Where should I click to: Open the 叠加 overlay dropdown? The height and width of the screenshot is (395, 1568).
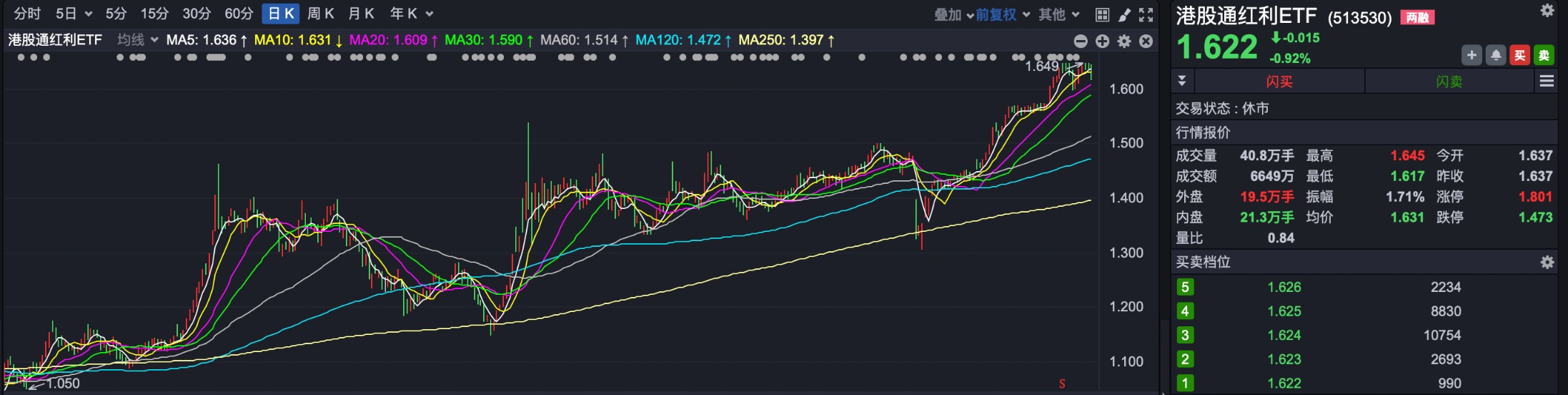click(x=953, y=14)
